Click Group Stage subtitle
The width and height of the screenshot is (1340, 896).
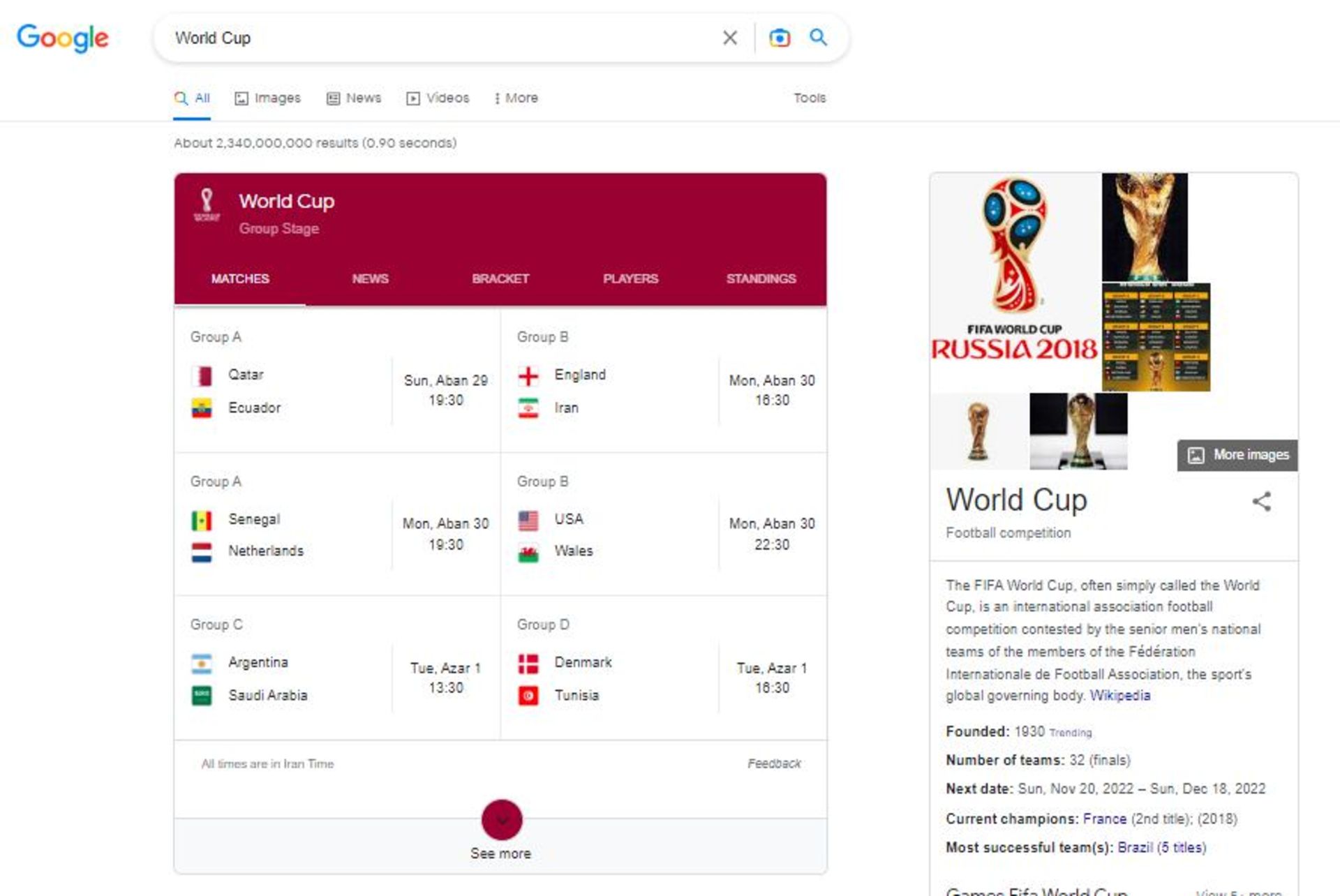click(279, 228)
